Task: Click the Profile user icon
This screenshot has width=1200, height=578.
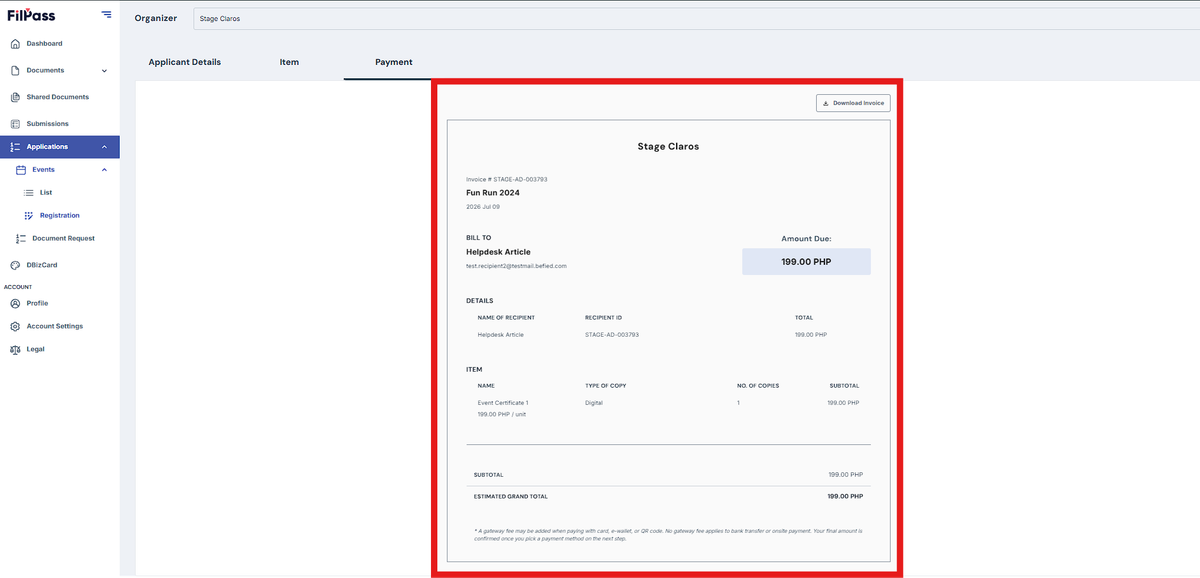Action: [x=15, y=303]
